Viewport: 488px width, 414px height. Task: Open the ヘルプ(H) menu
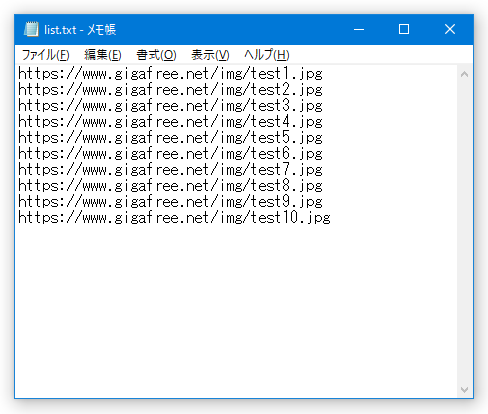267,55
